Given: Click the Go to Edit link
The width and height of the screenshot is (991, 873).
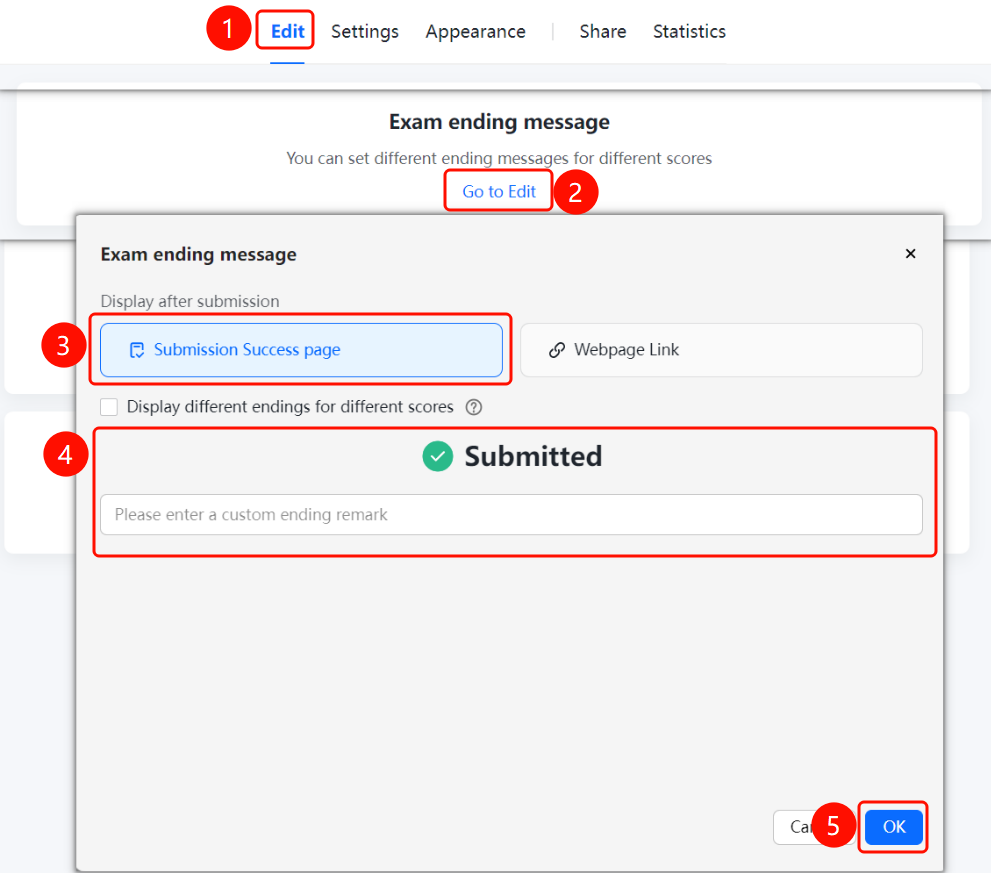Looking at the screenshot, I should tap(499, 191).
